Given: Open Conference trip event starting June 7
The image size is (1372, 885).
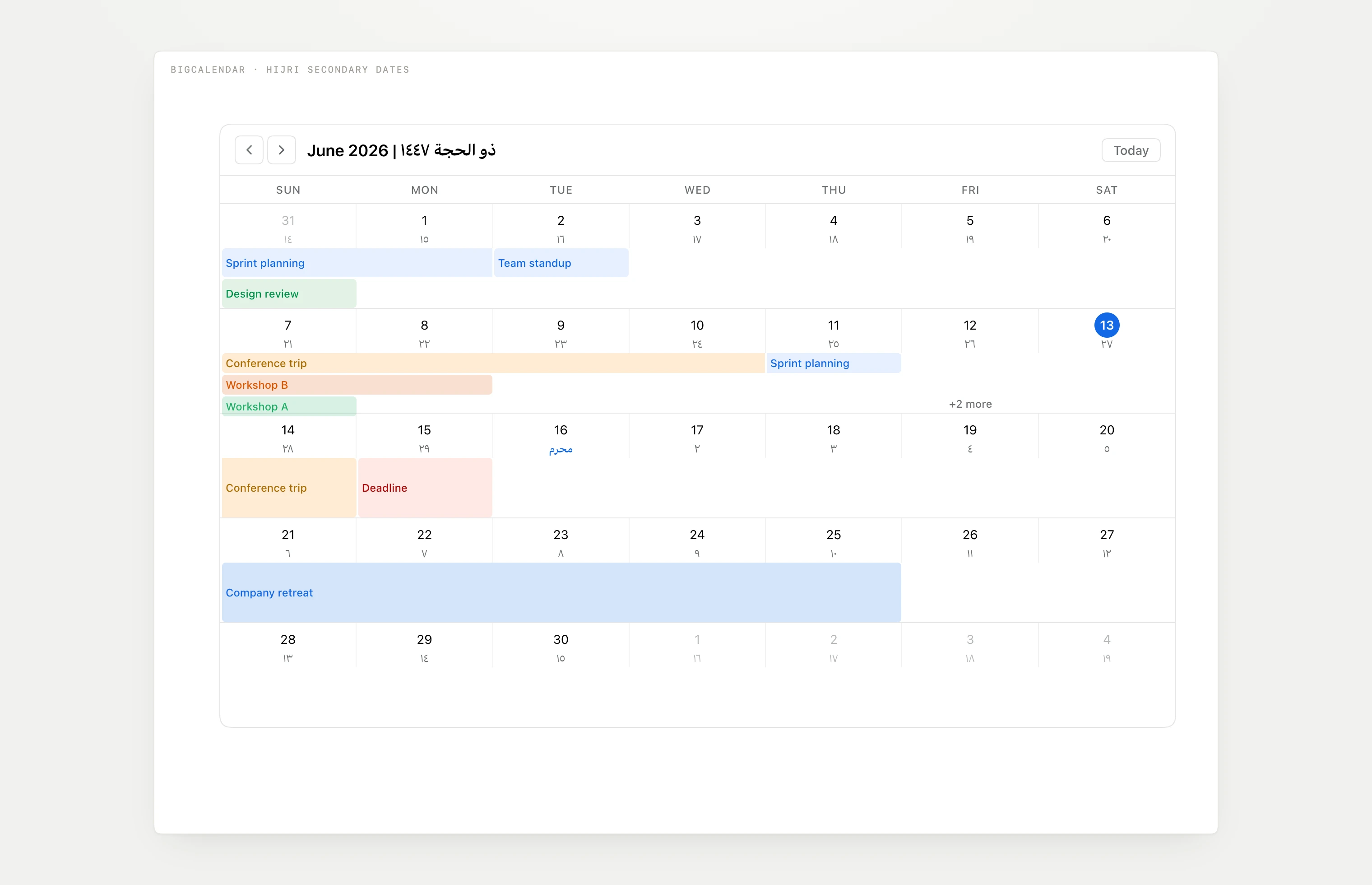Looking at the screenshot, I should click(493, 363).
